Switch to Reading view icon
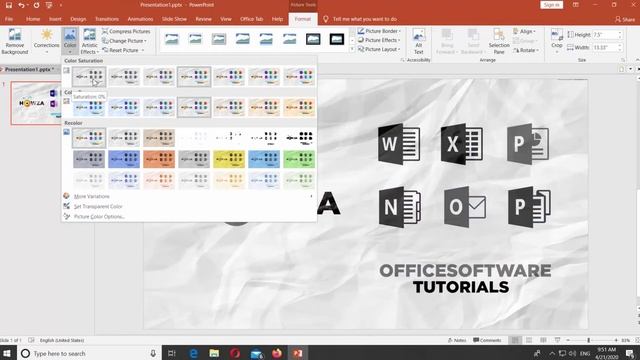640x360 pixels. click(x=543, y=340)
